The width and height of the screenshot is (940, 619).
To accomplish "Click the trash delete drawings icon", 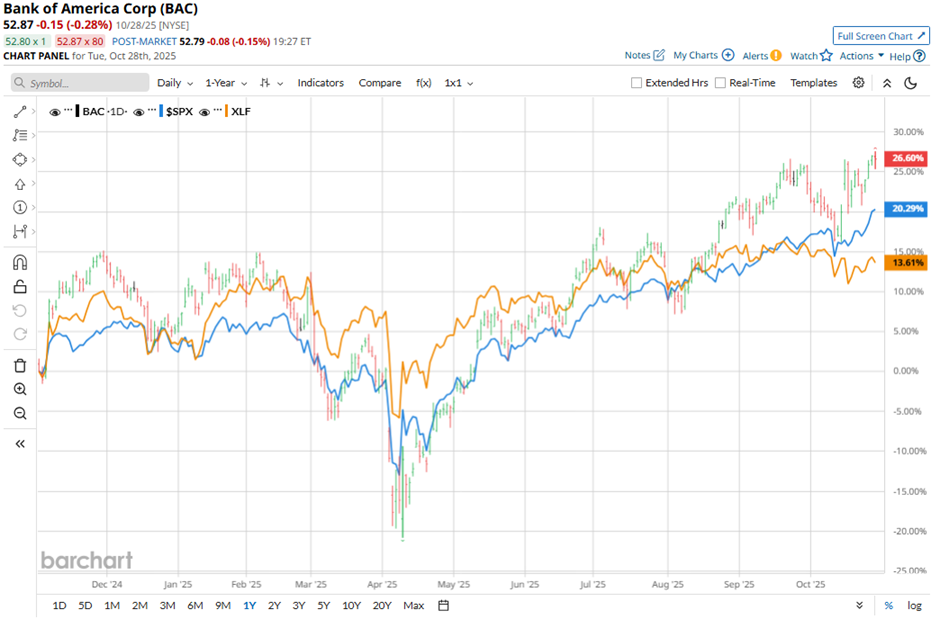I will (20, 365).
